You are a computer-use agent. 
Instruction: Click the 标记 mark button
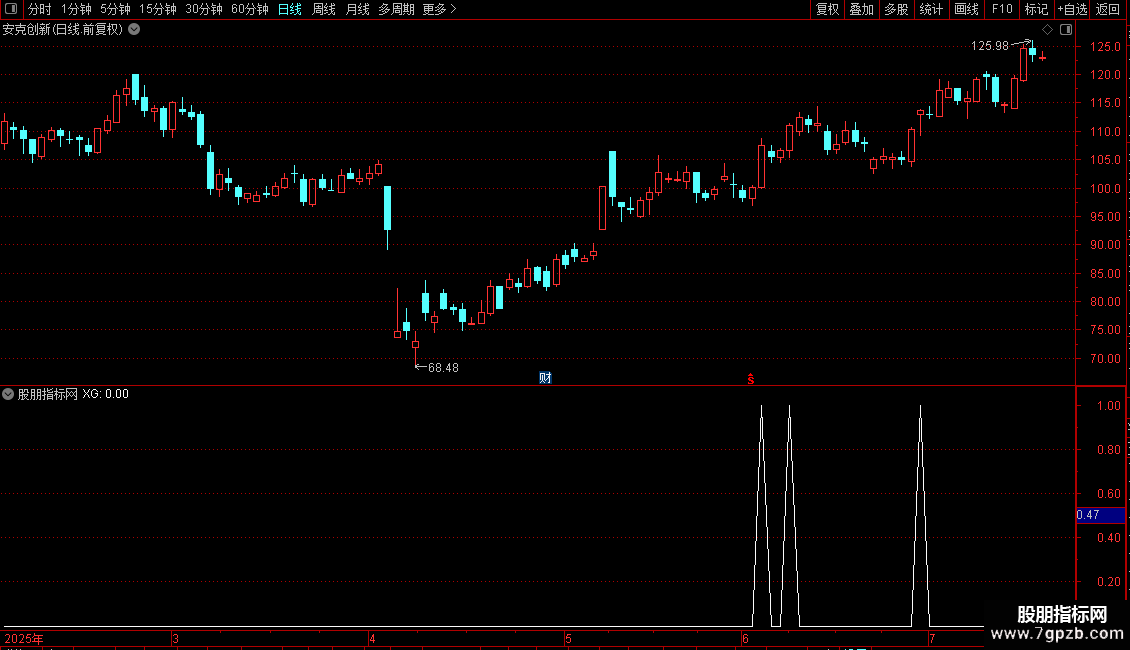(1036, 9)
